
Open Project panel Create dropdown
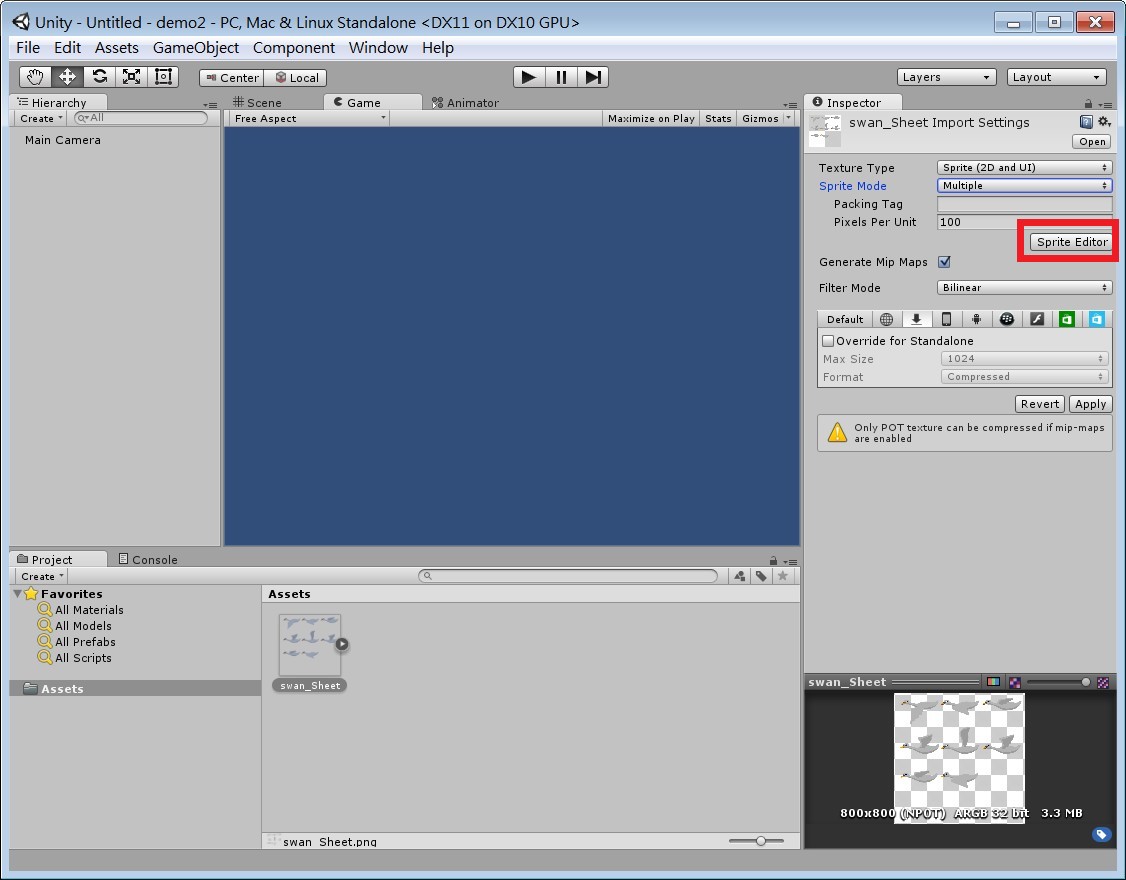point(42,576)
